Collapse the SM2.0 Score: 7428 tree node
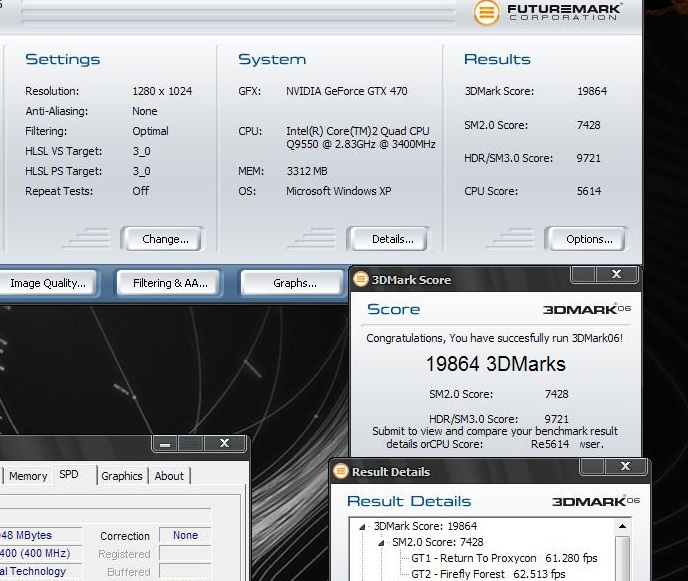The width and height of the screenshot is (688, 581). pyautogui.click(x=381, y=543)
